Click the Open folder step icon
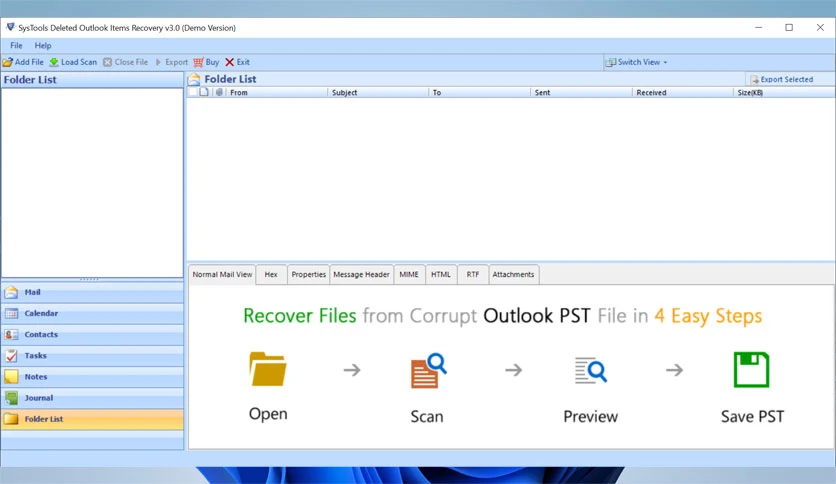The height and width of the screenshot is (484, 836). pyautogui.click(x=268, y=369)
